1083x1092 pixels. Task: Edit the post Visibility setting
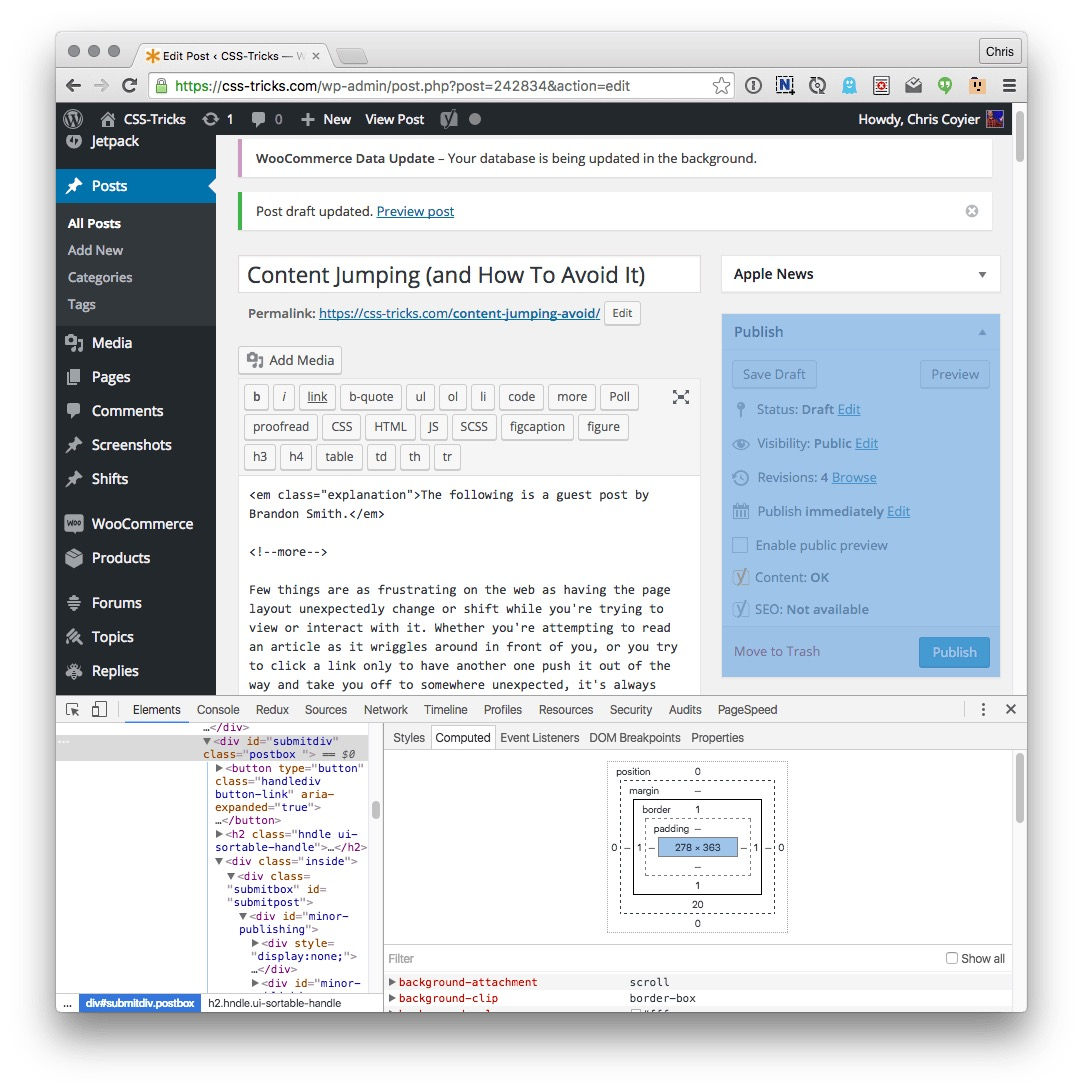tap(866, 443)
